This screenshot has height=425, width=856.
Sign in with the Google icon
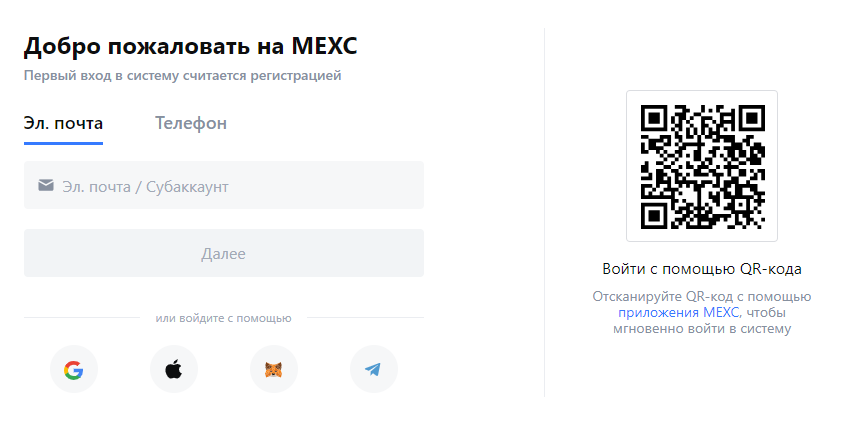pyautogui.click(x=73, y=370)
